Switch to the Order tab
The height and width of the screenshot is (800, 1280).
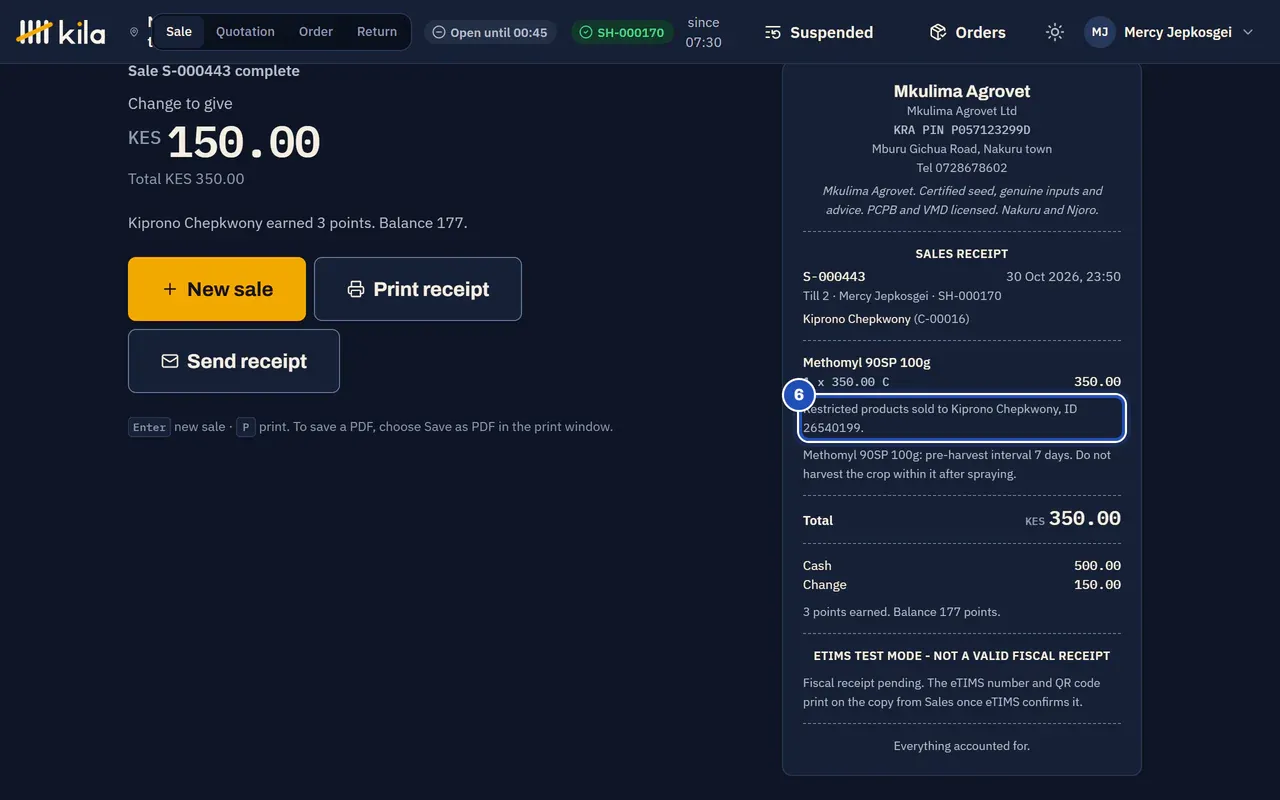coord(316,32)
